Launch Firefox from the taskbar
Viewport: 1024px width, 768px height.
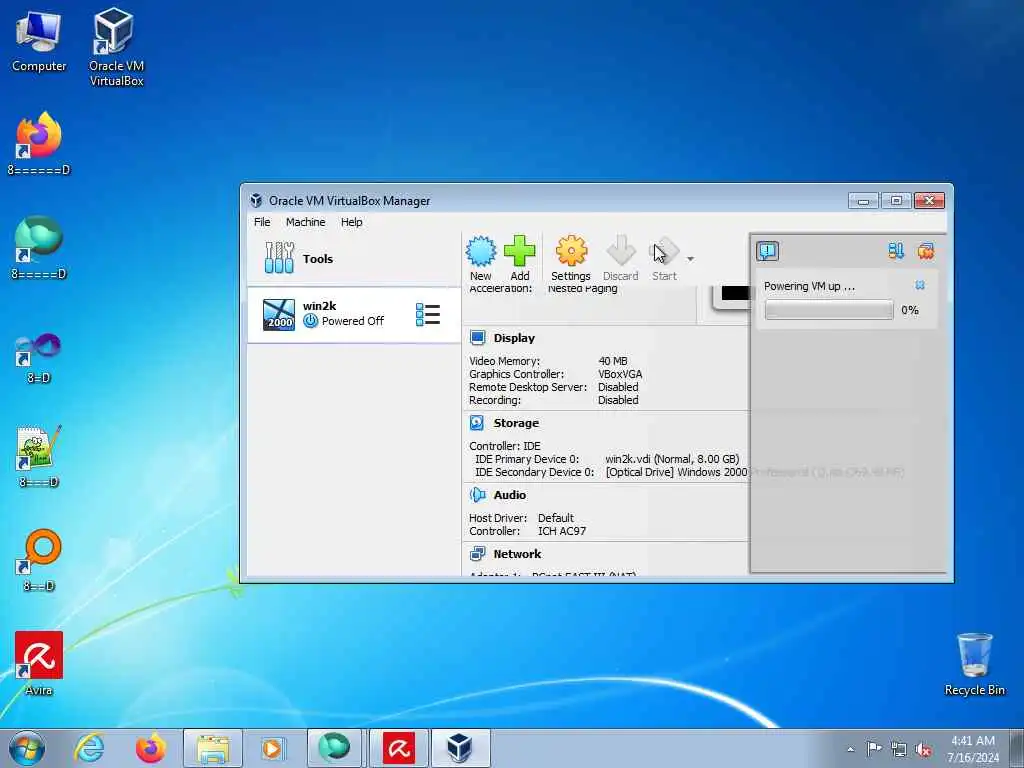151,748
